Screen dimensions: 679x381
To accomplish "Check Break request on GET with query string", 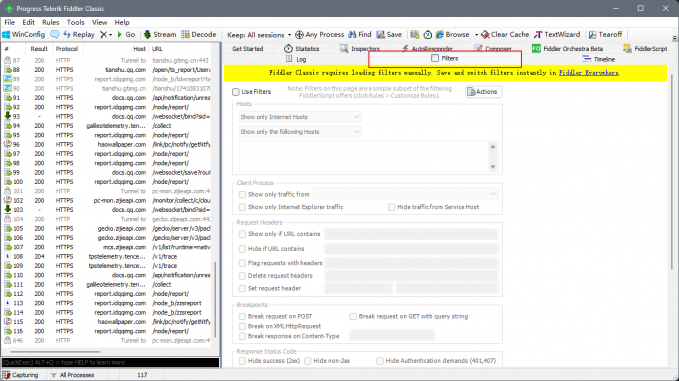I will click(x=353, y=316).
